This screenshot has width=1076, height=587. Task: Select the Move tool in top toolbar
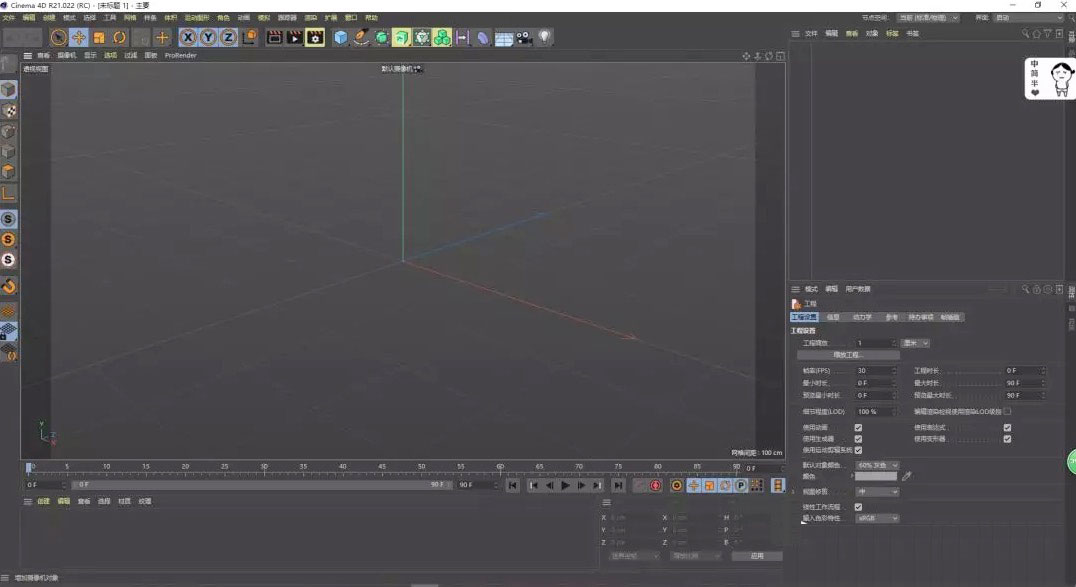[78, 37]
